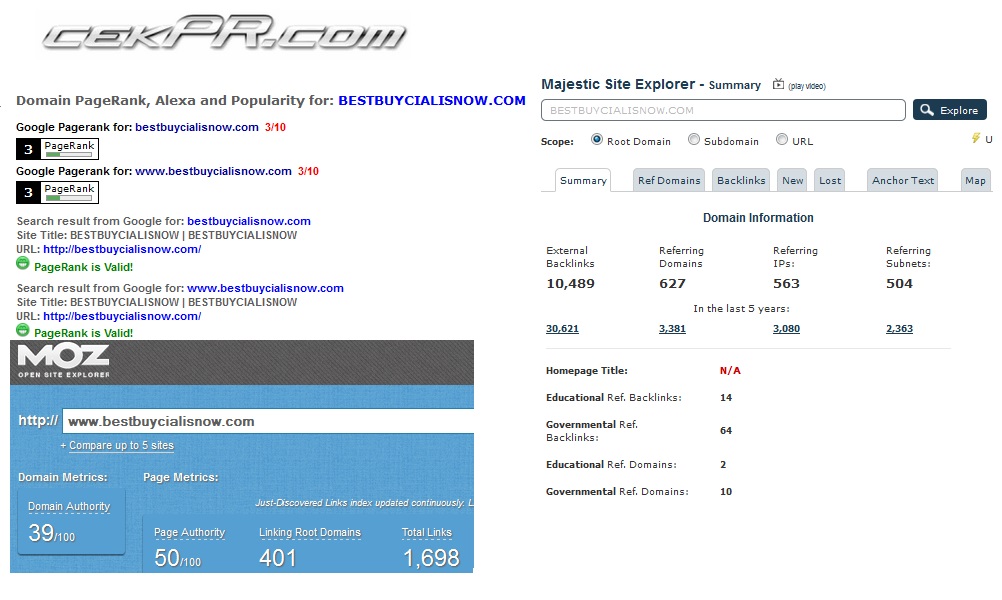Click the Referring IPs value 563
1002x600 pixels.
coord(786,284)
